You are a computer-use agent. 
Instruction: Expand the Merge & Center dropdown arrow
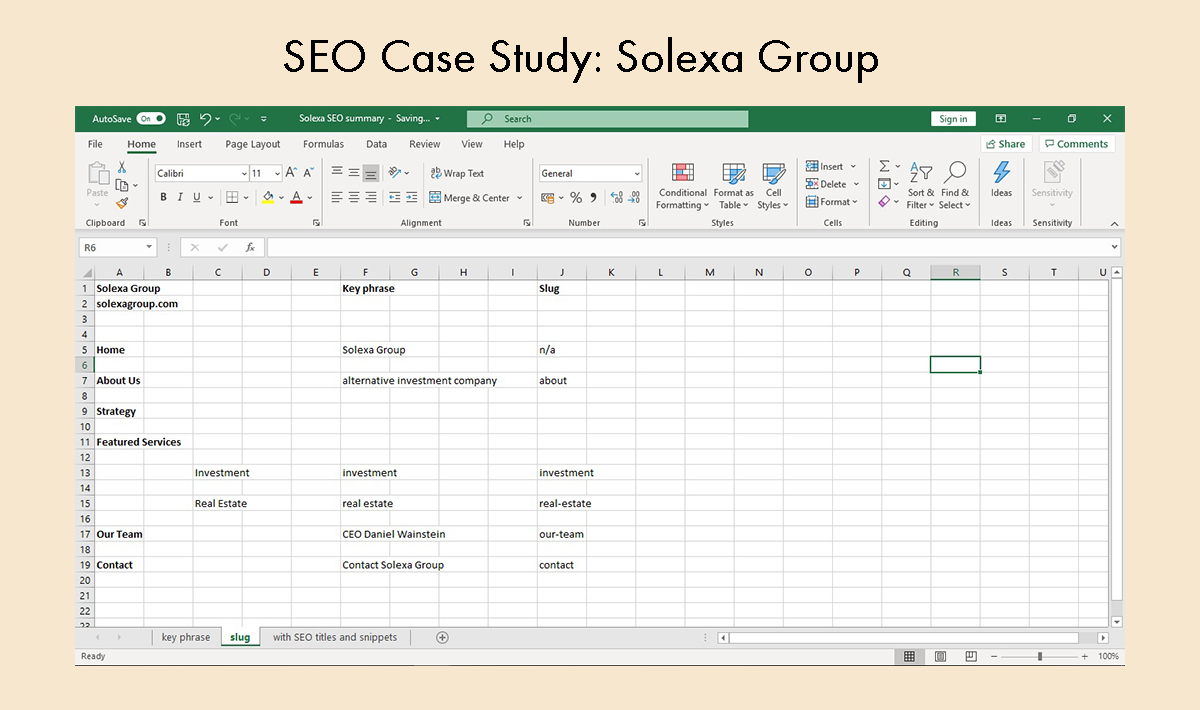click(520, 198)
